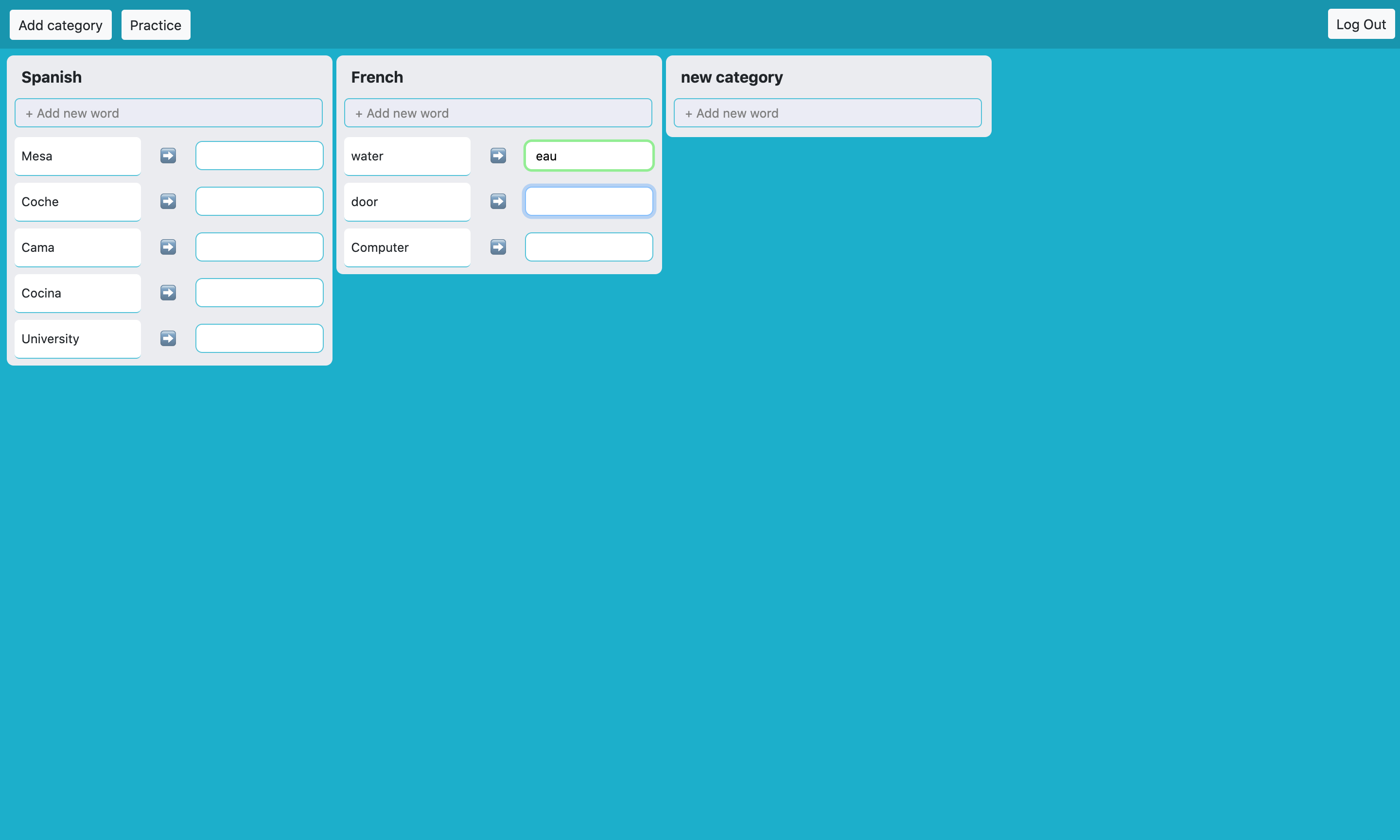Image resolution: width=1400 pixels, height=840 pixels.
Task: Click the arrow icon beside Cocina
Action: tap(168, 293)
